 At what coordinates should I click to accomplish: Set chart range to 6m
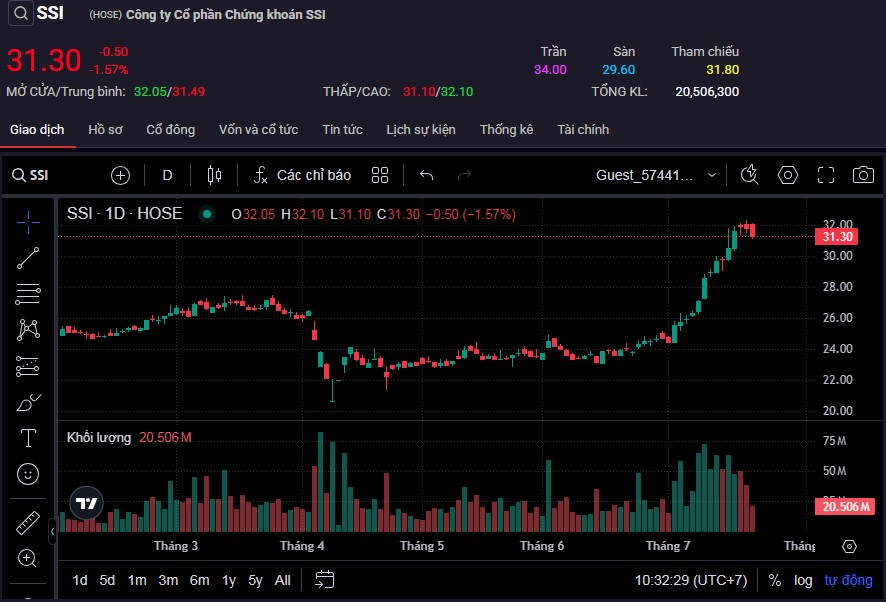199,580
